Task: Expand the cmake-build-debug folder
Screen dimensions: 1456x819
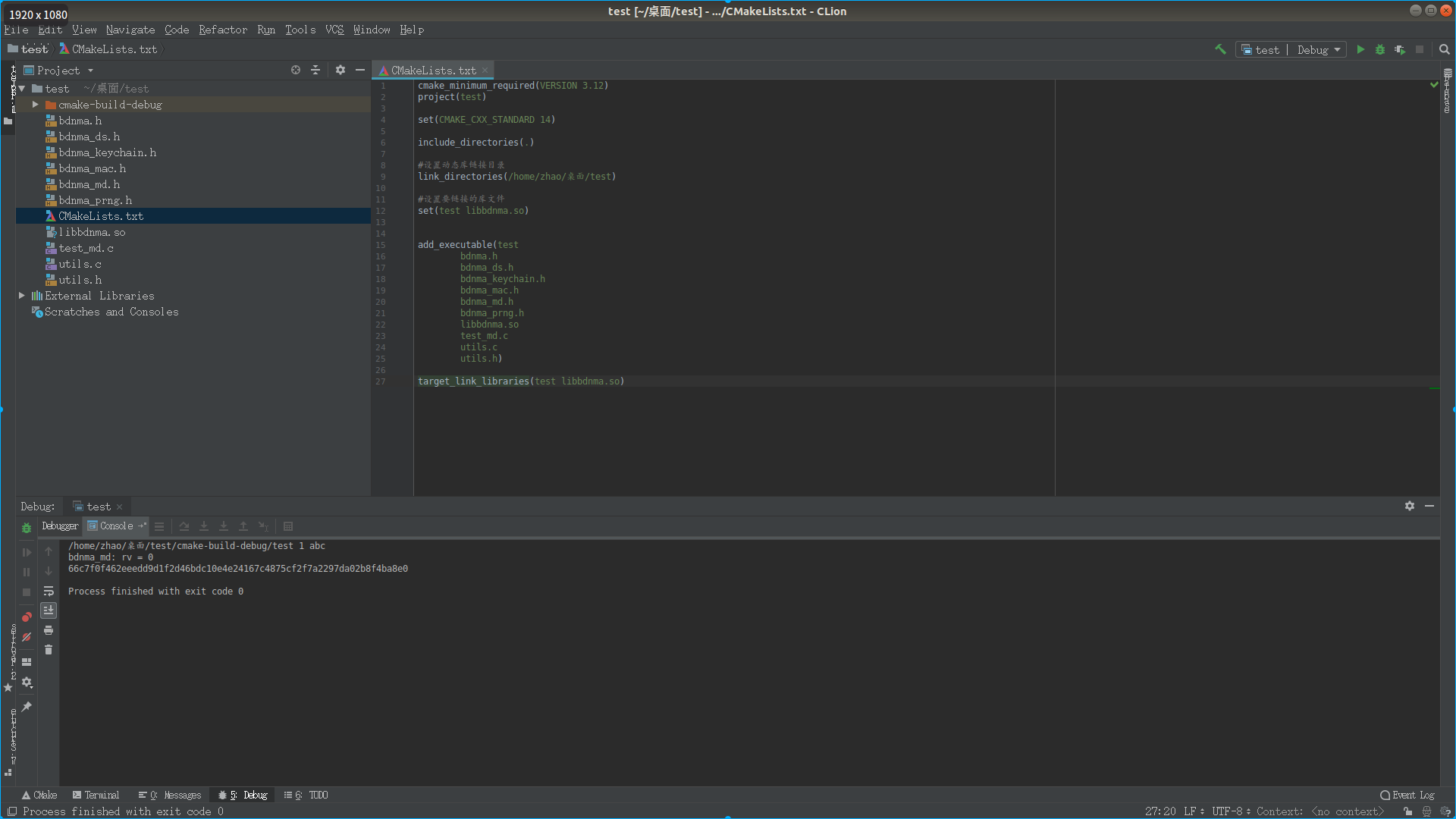Action: (x=34, y=105)
